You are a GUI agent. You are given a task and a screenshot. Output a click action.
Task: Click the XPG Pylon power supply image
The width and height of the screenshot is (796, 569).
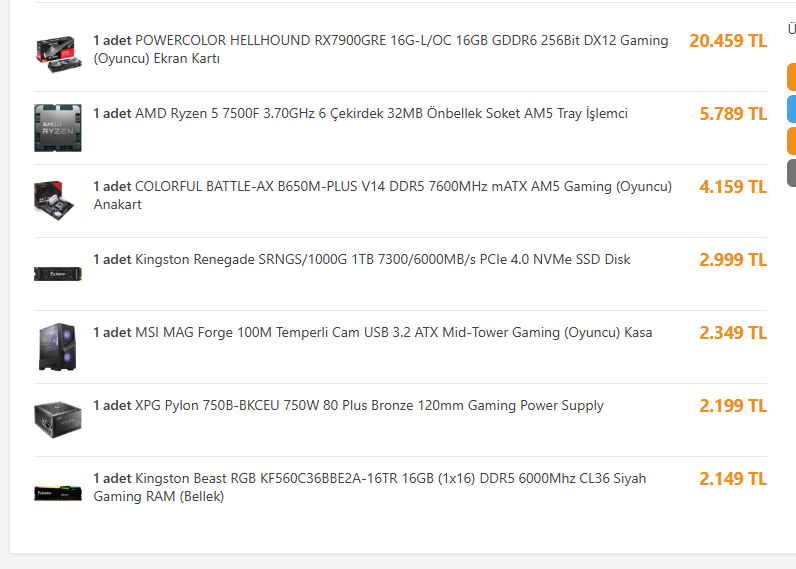(58, 420)
